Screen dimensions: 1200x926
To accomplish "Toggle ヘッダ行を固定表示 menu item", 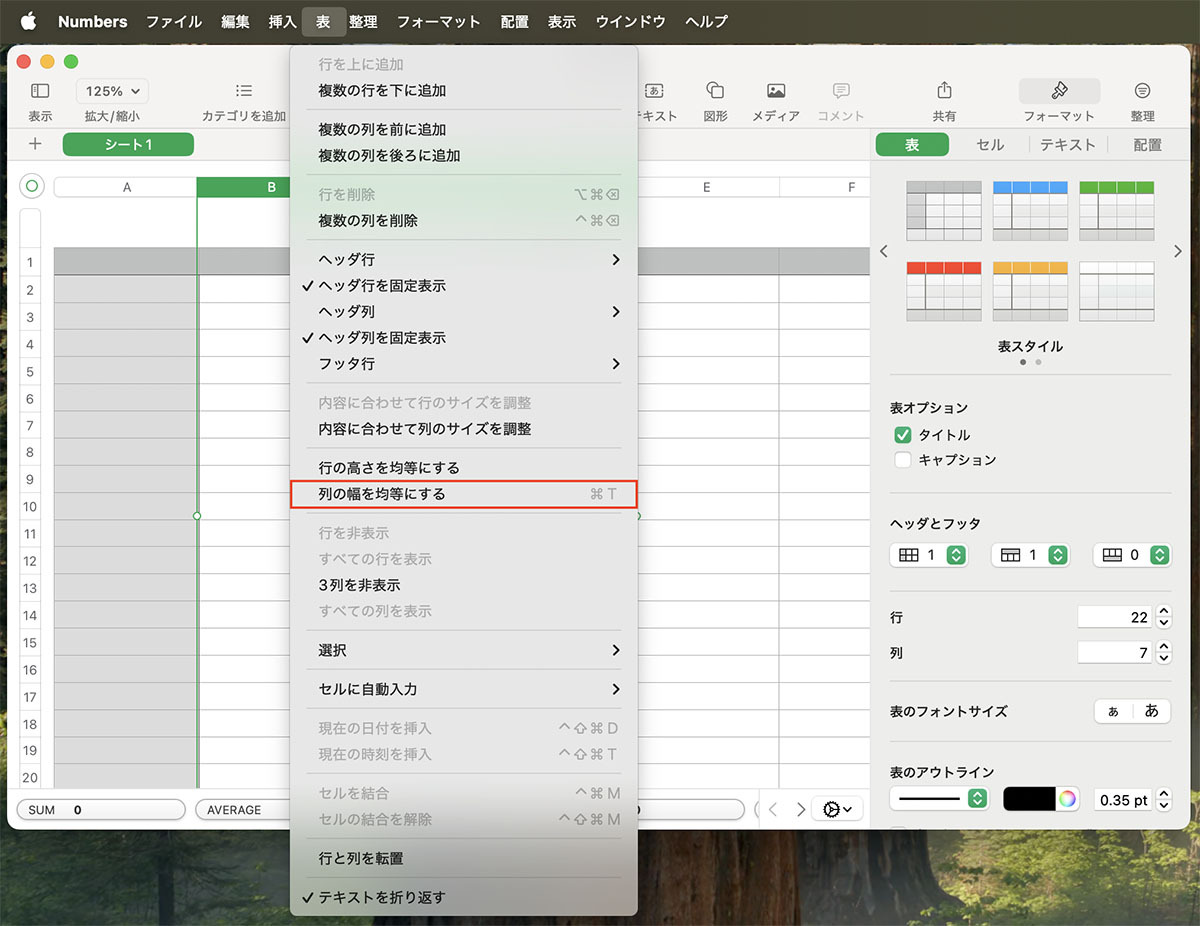I will [x=463, y=286].
